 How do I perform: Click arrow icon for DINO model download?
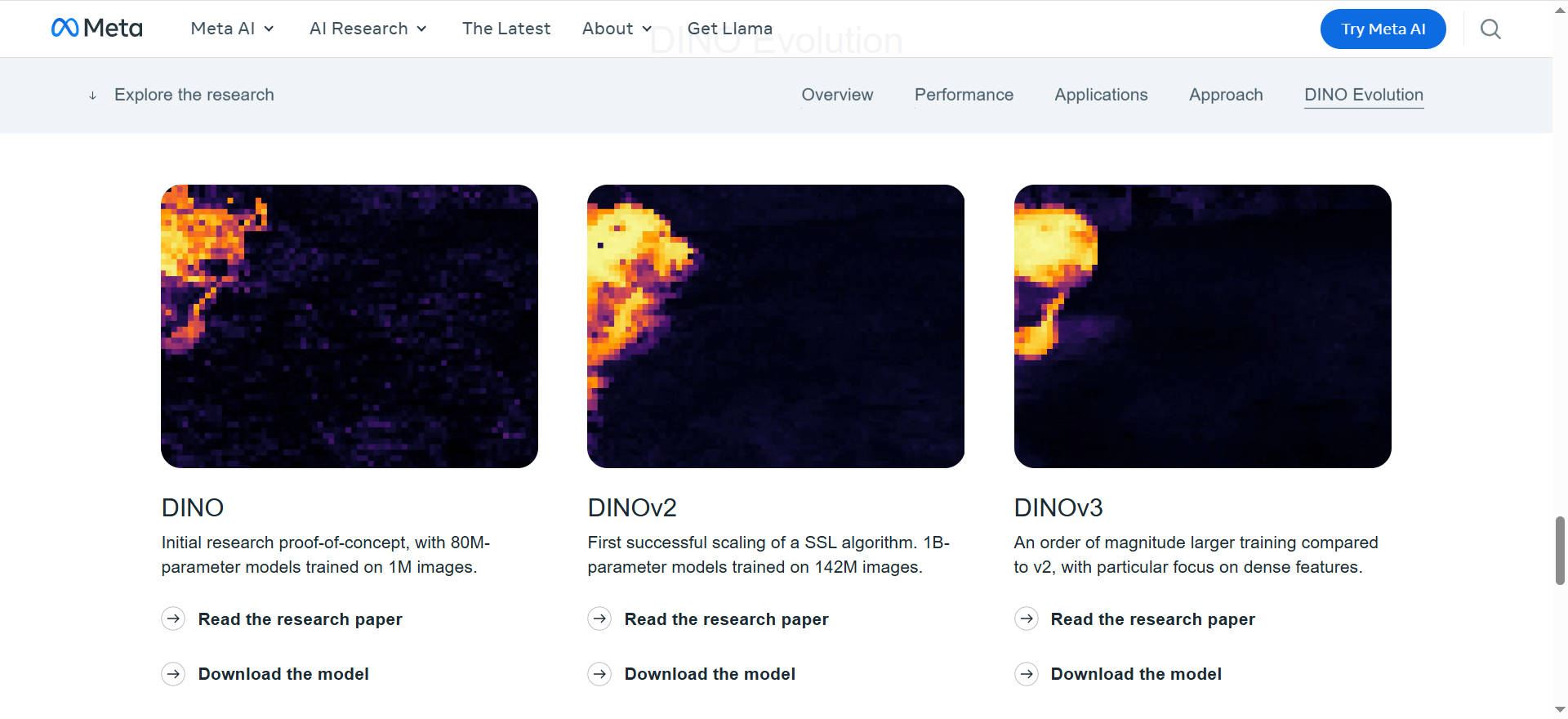(x=173, y=674)
